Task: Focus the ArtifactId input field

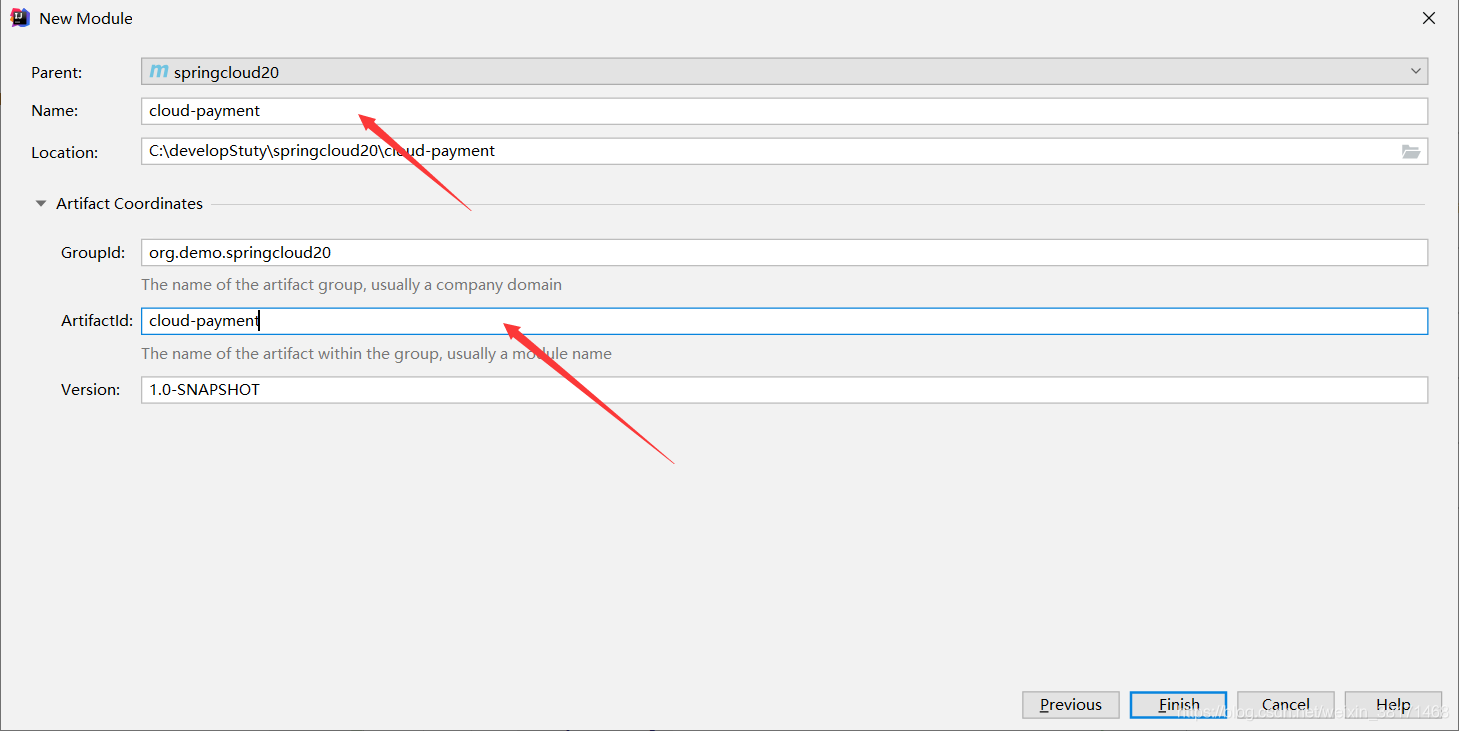Action: click(784, 321)
